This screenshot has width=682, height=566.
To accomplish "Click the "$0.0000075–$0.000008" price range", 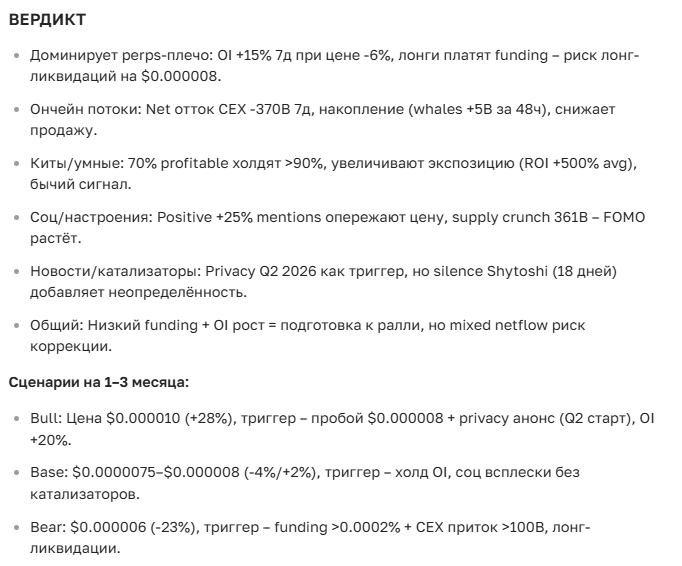I will point(150,472).
